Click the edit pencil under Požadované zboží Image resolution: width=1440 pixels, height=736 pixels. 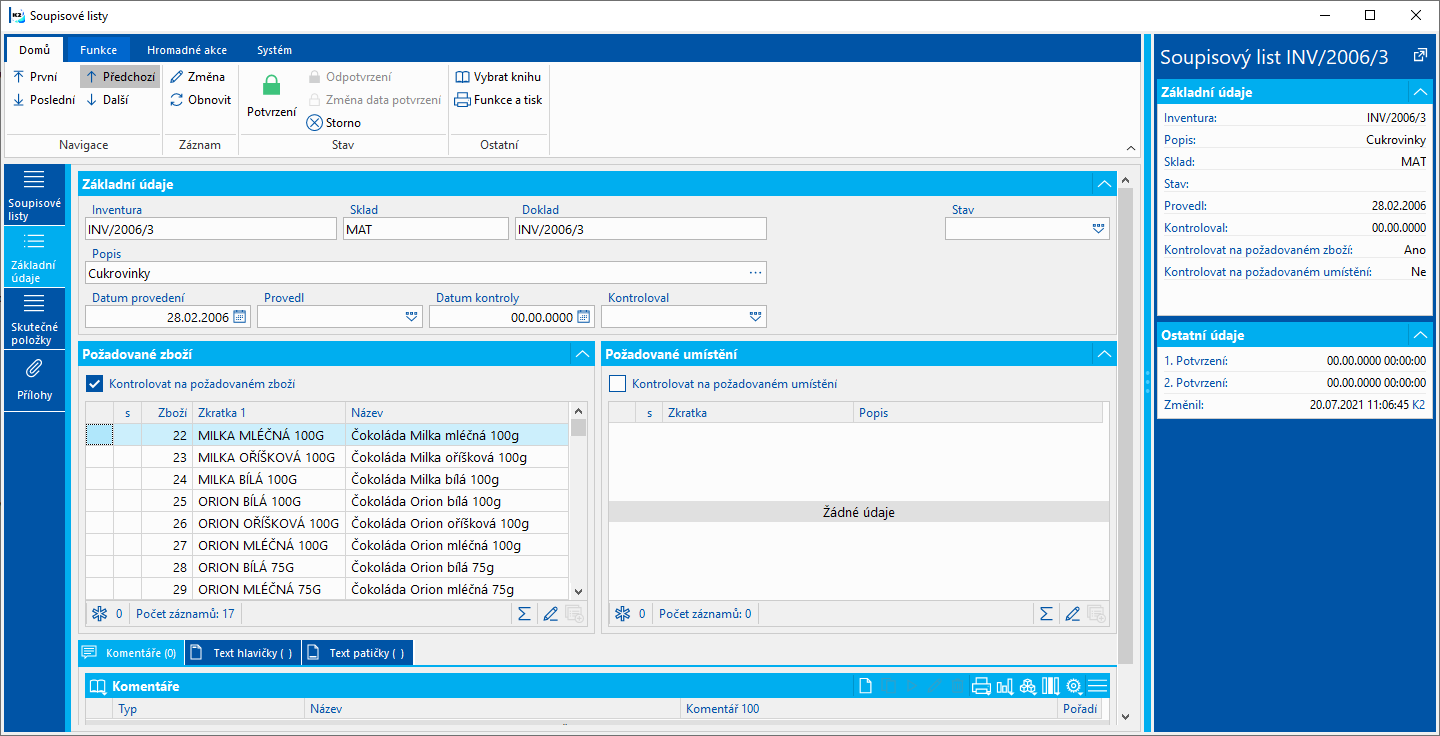click(550, 614)
